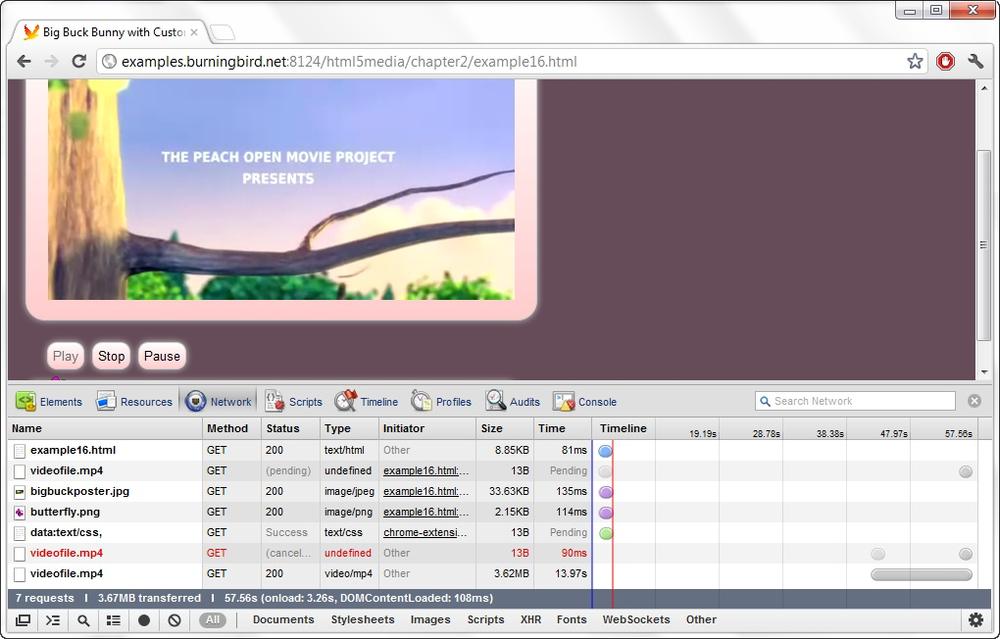Open the Timeline panel
Viewport: 1000px width, 639px height.
366,402
